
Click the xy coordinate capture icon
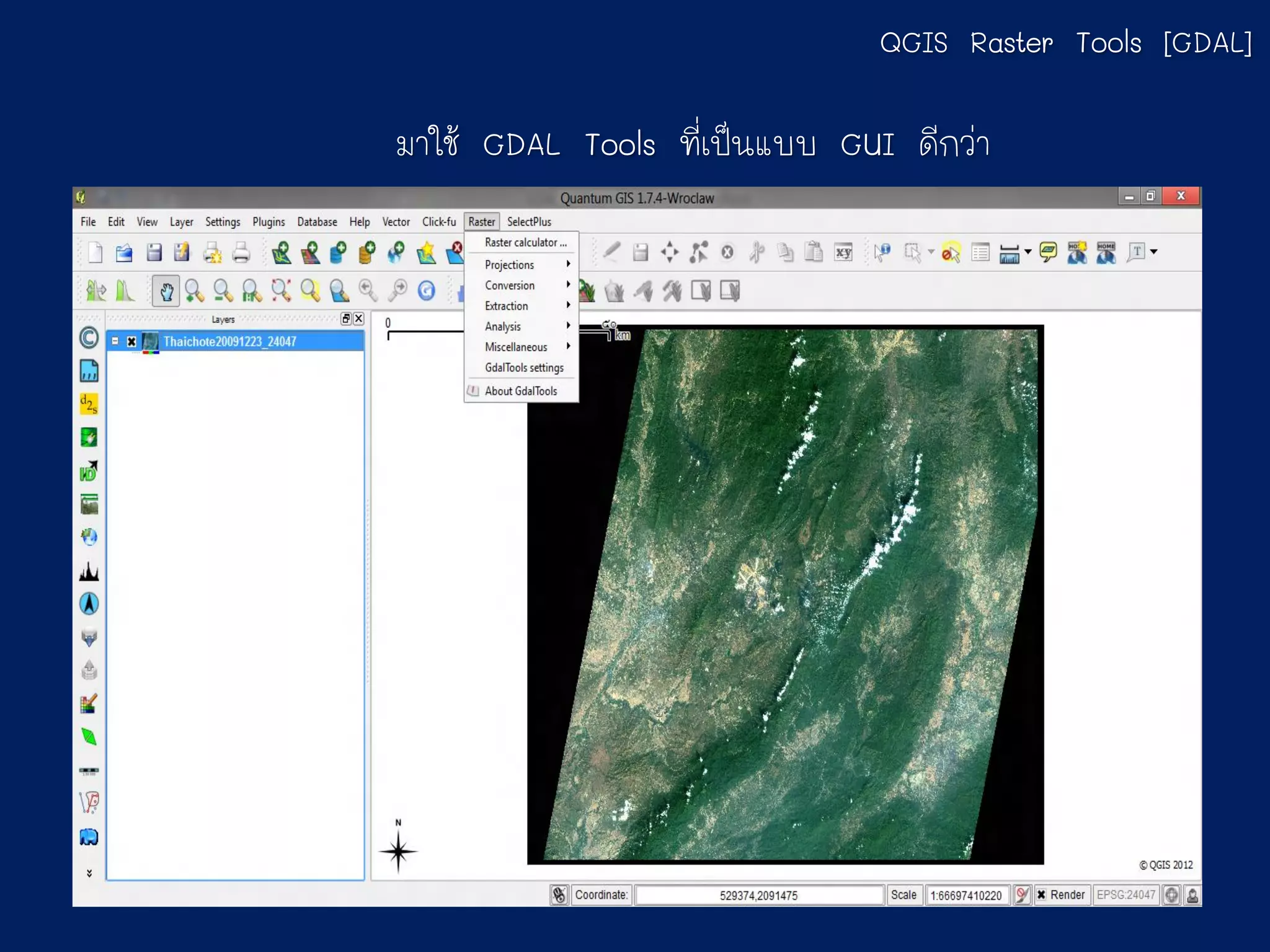click(843, 252)
